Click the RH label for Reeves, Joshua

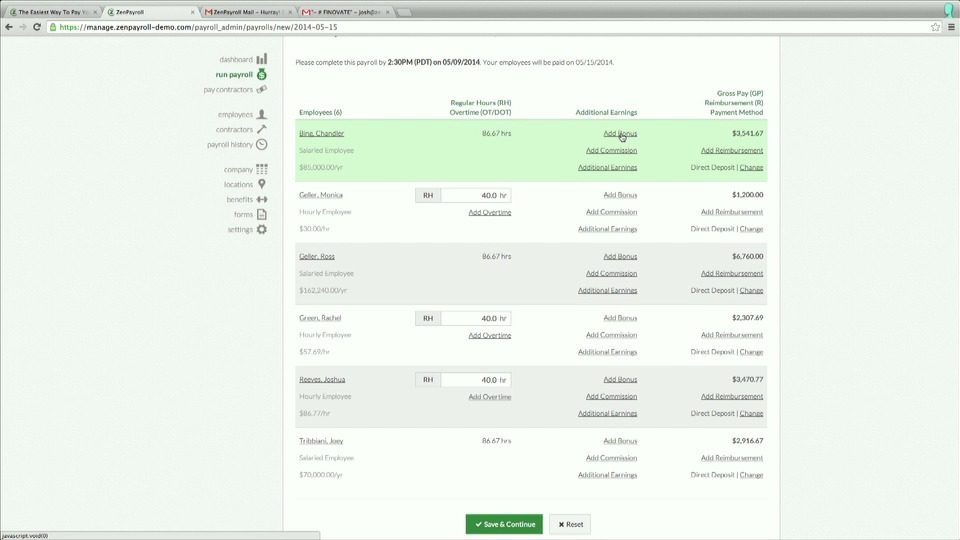428,380
